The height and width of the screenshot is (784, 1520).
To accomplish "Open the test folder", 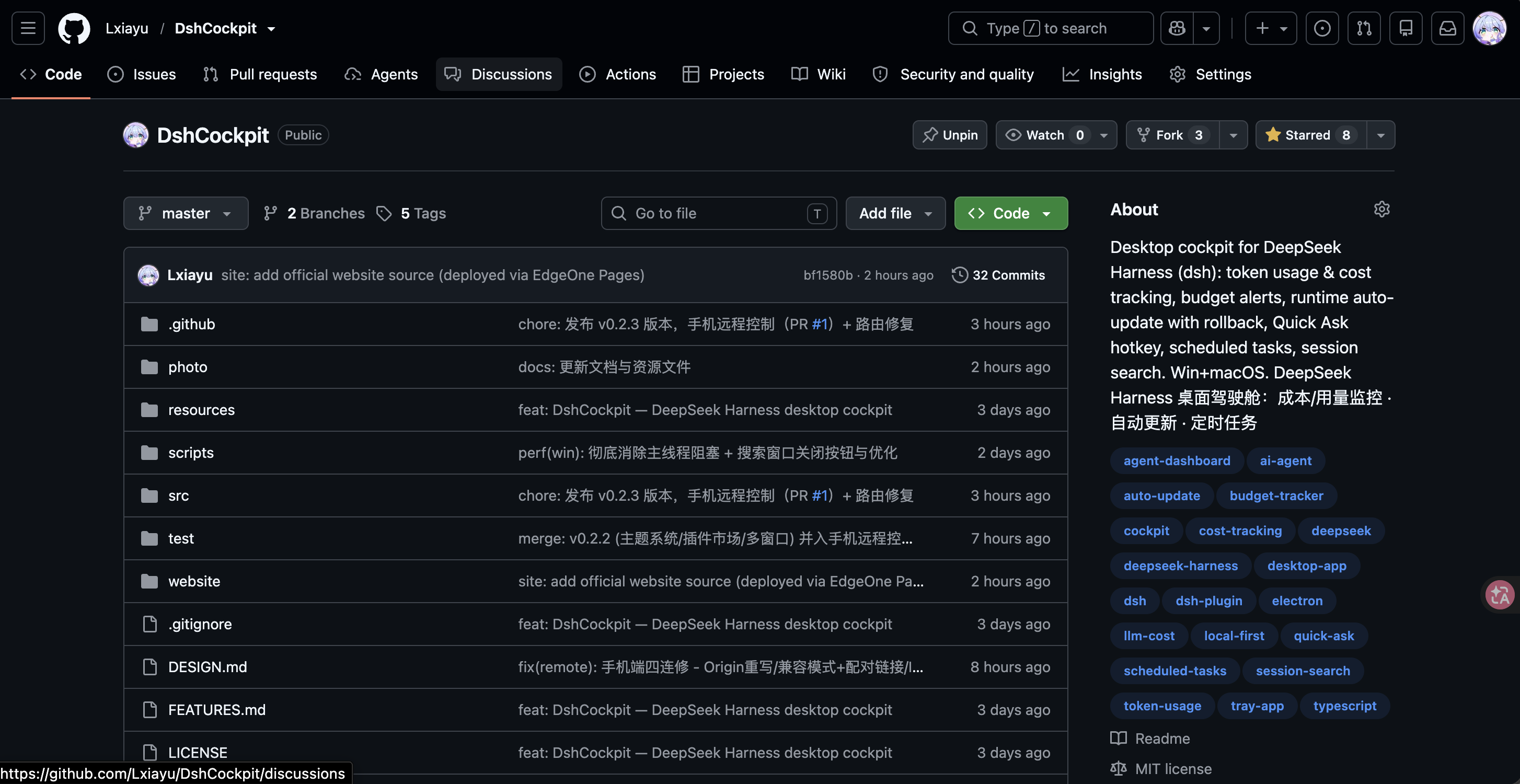I will tap(180, 538).
